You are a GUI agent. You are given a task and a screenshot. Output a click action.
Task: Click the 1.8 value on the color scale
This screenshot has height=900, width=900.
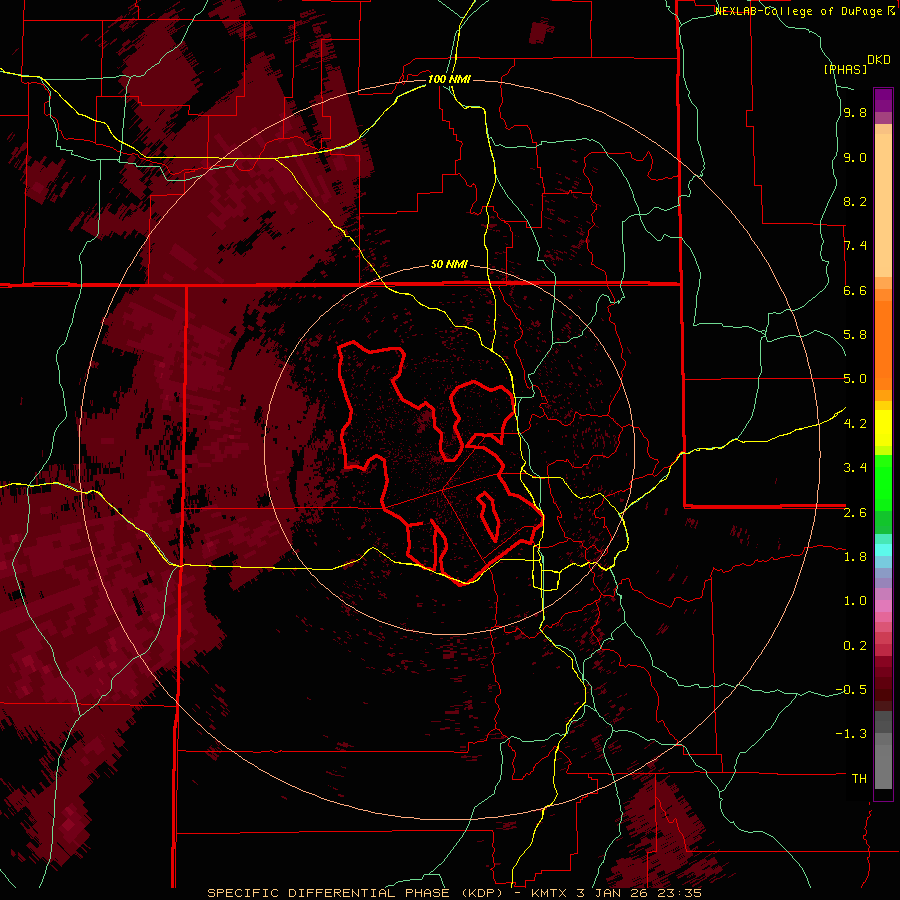855,557
